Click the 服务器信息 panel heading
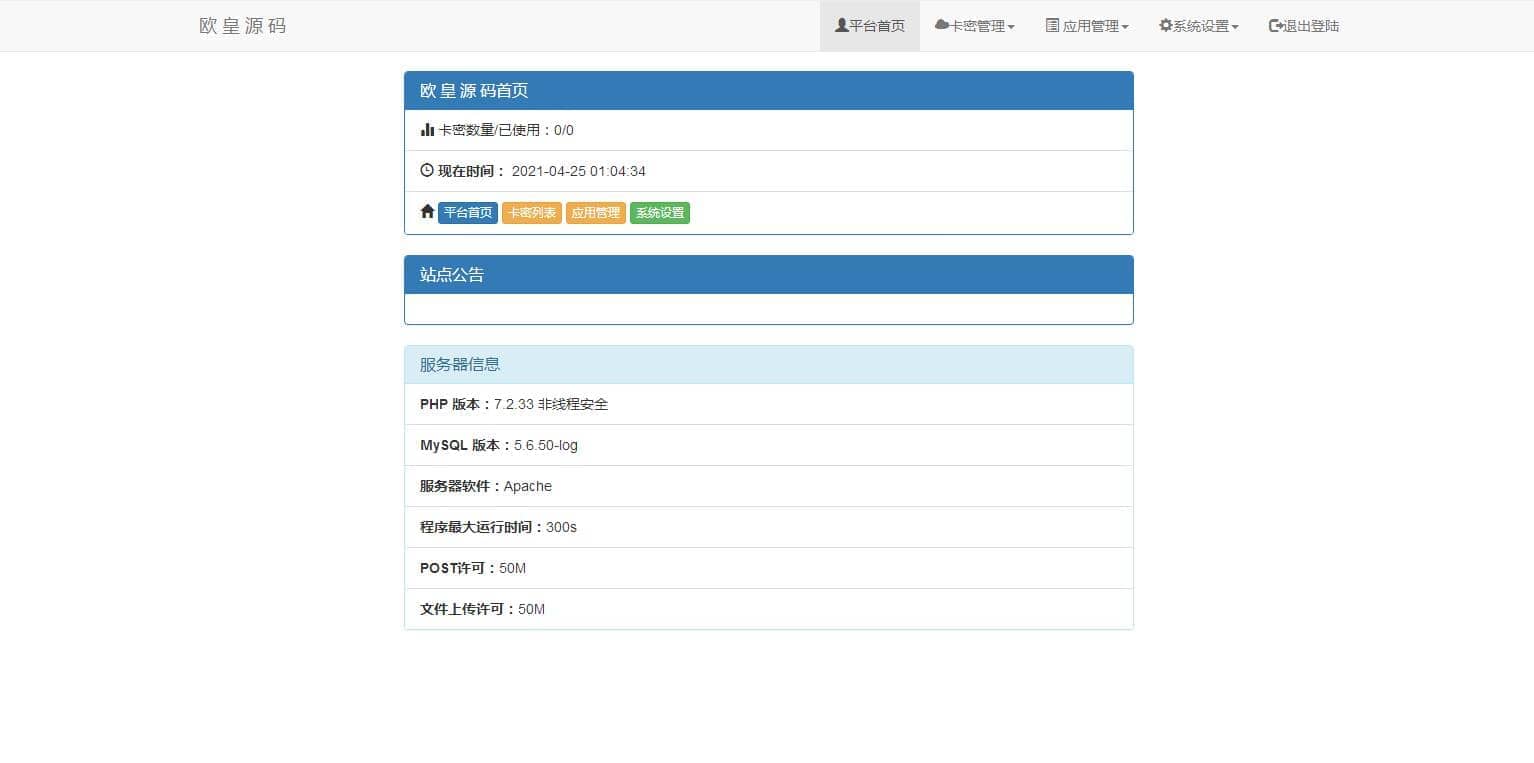Viewport: 1534px width, 763px height. (769, 365)
